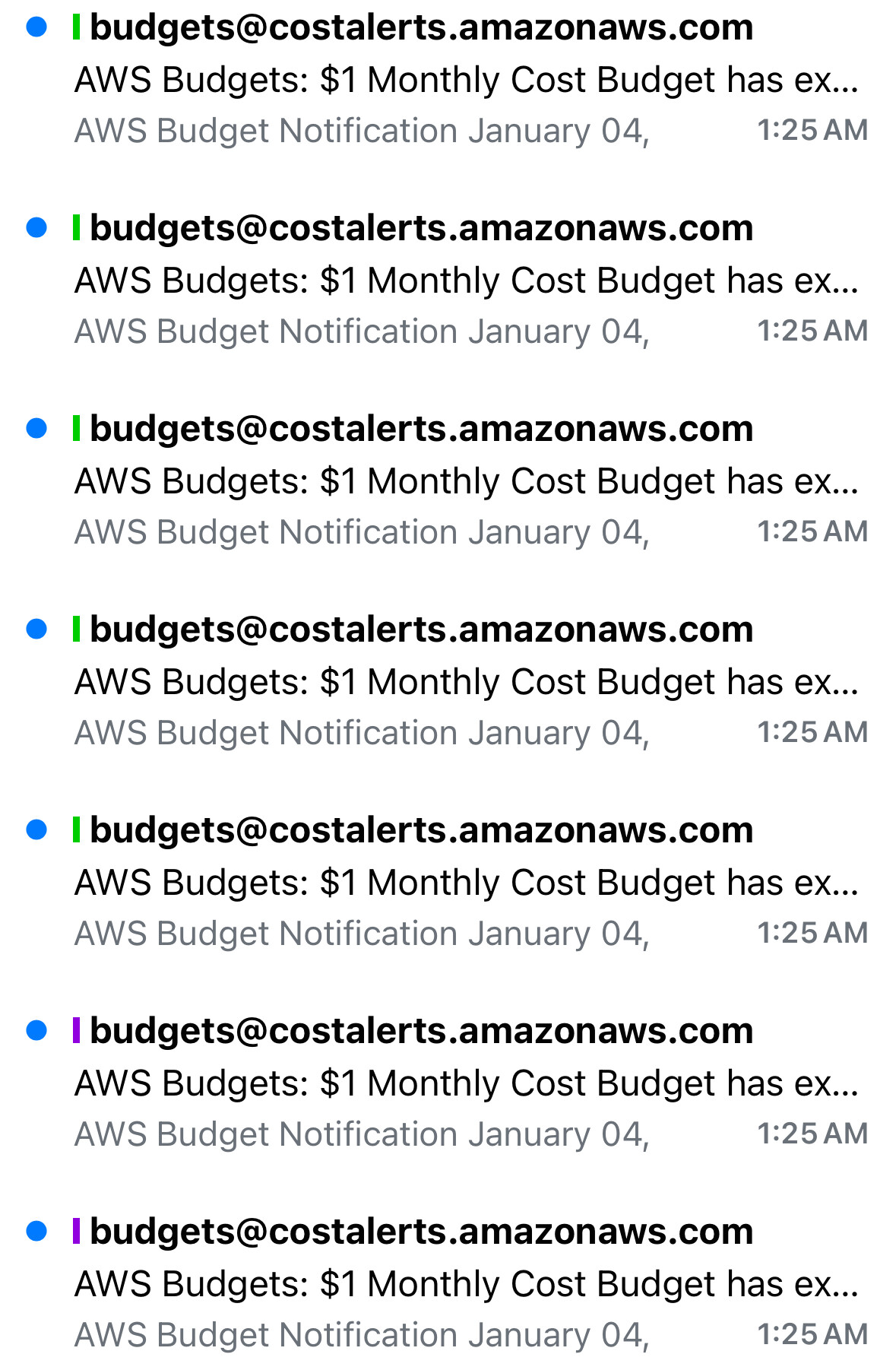Screen dimensions: 896x1370
Task: Click the purple tag bar on the last email
Action: (76, 1232)
